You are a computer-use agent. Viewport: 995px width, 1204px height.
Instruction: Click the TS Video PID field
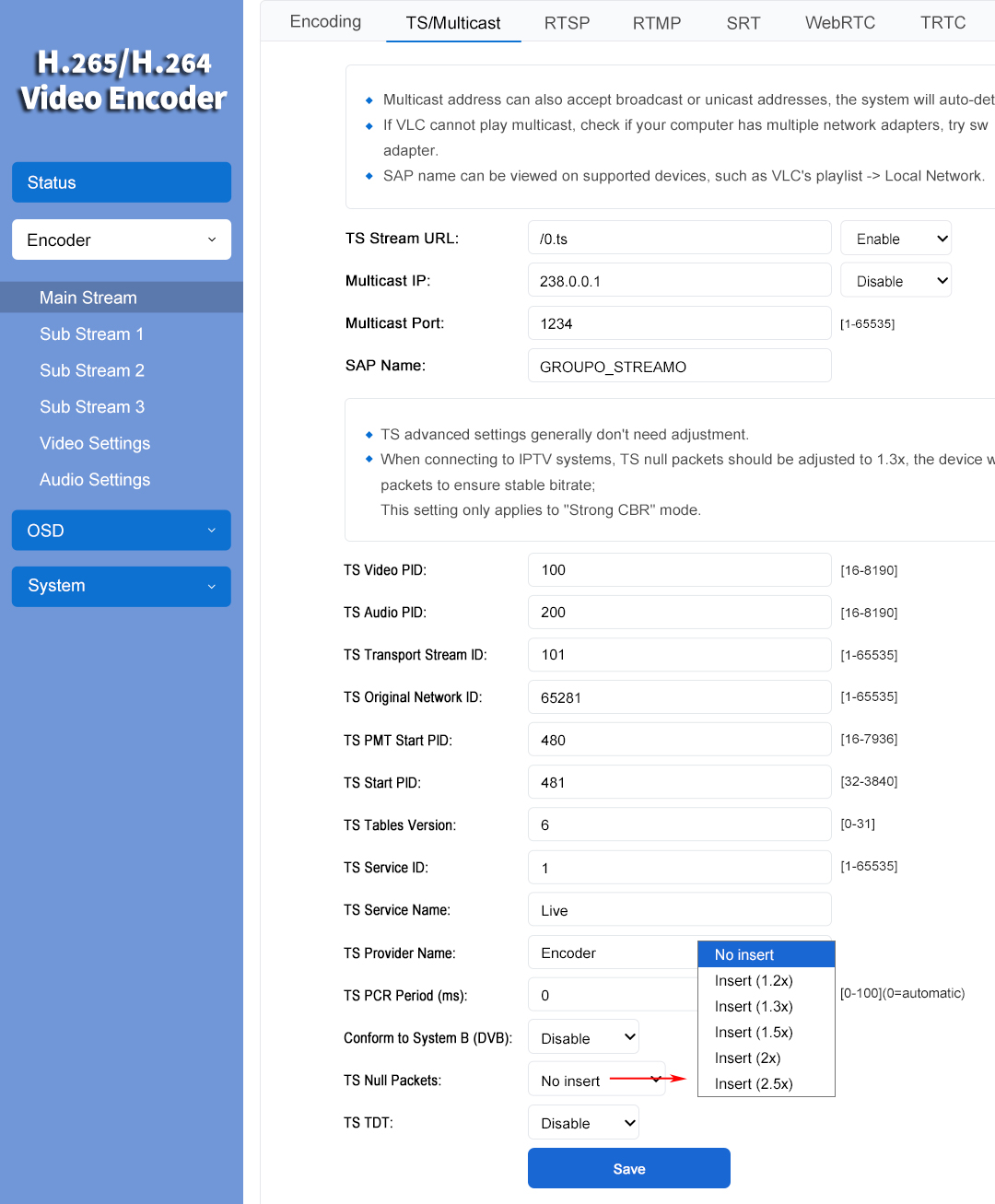(x=680, y=569)
